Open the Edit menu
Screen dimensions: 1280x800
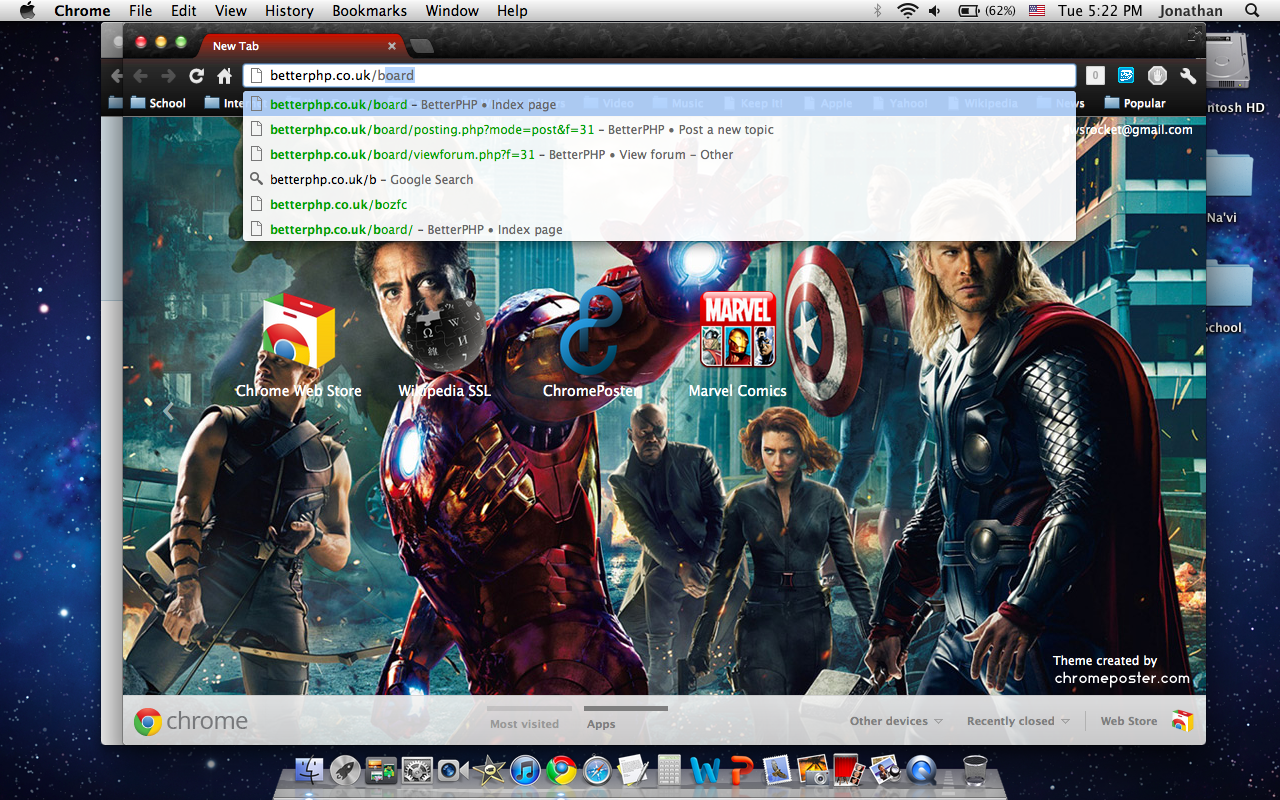[183, 11]
